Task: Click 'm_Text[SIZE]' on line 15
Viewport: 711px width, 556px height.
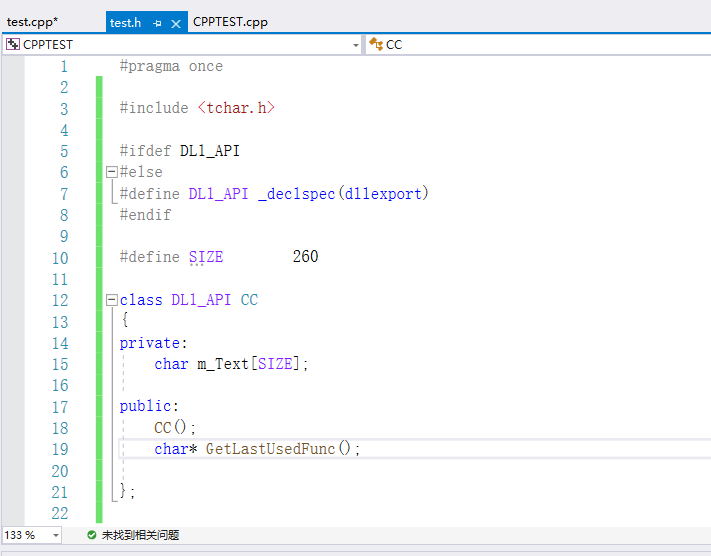Action: pos(248,364)
